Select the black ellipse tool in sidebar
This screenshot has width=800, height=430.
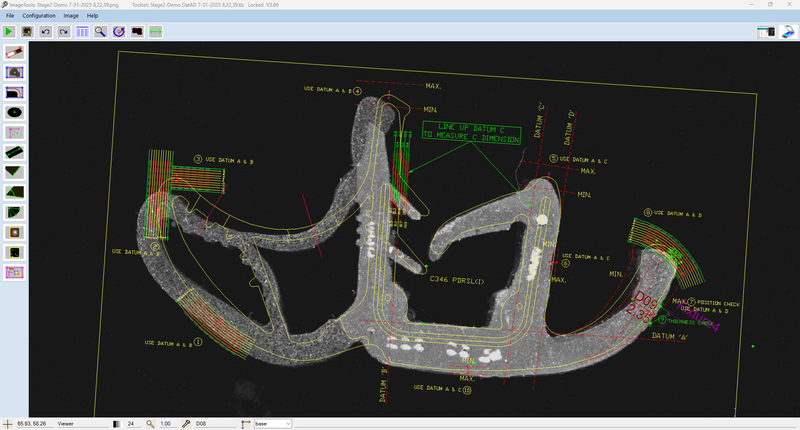[15, 112]
